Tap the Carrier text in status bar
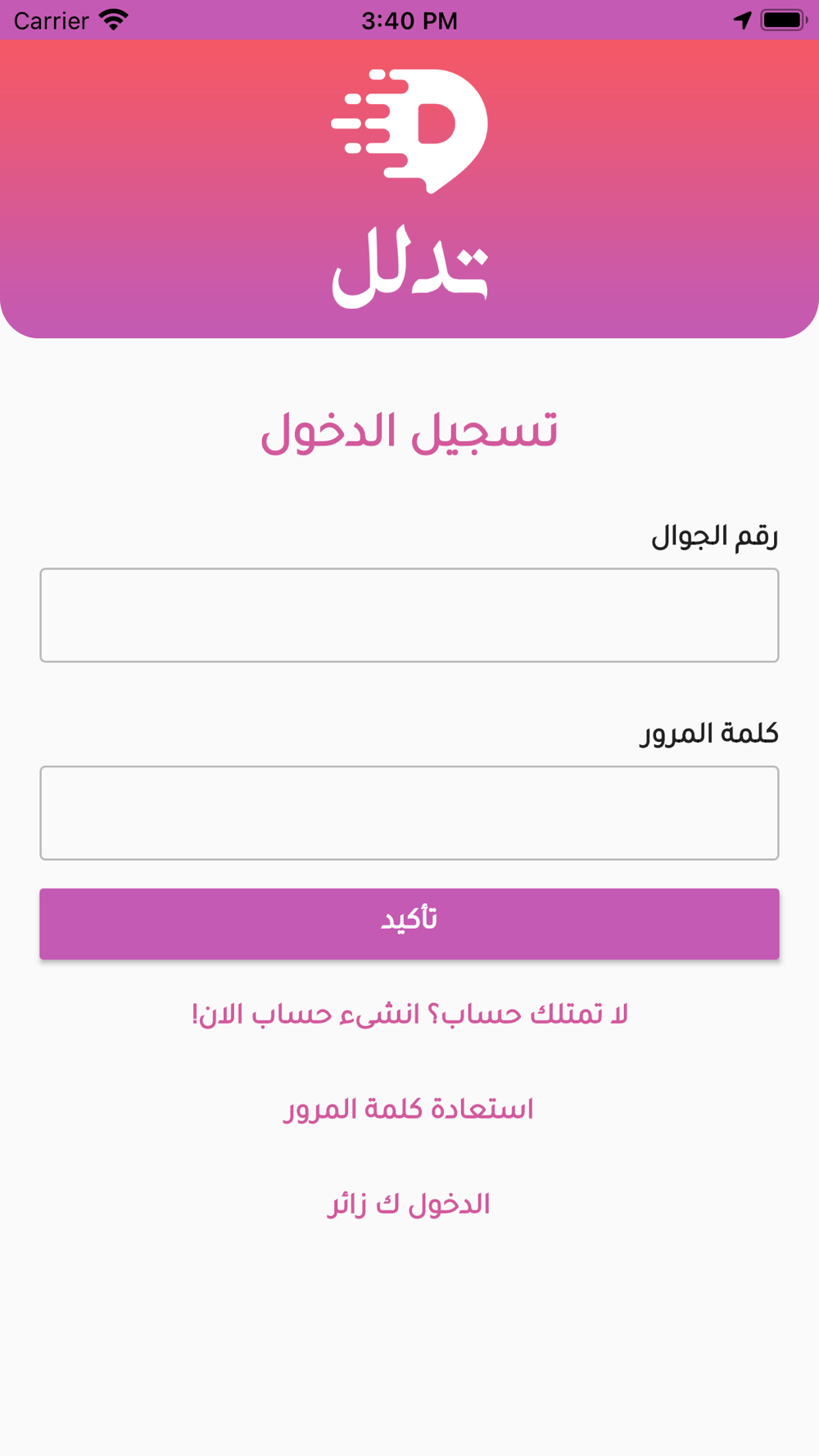Screen dimensions: 819x1456 [x=51, y=20]
